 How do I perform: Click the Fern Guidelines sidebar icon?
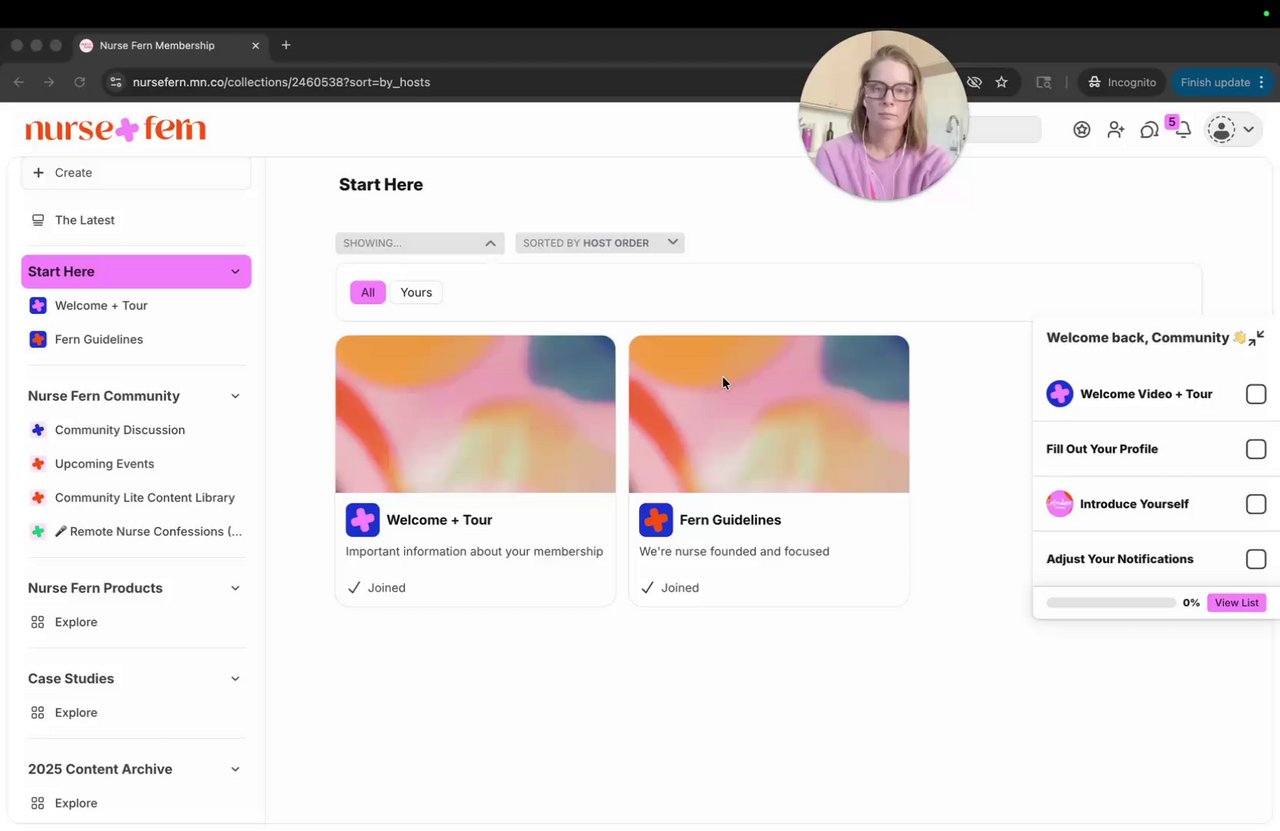38,339
